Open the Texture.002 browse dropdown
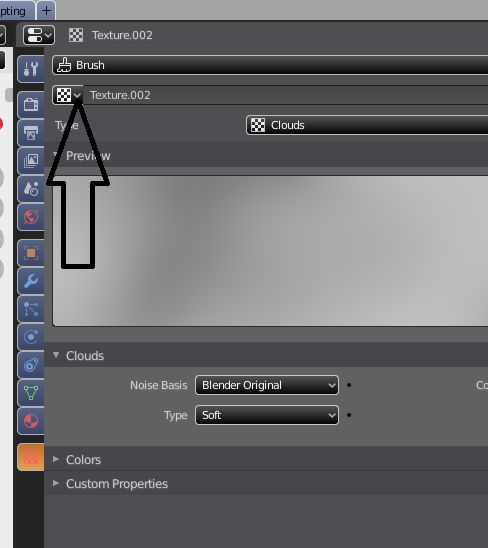488x548 pixels. 68,95
